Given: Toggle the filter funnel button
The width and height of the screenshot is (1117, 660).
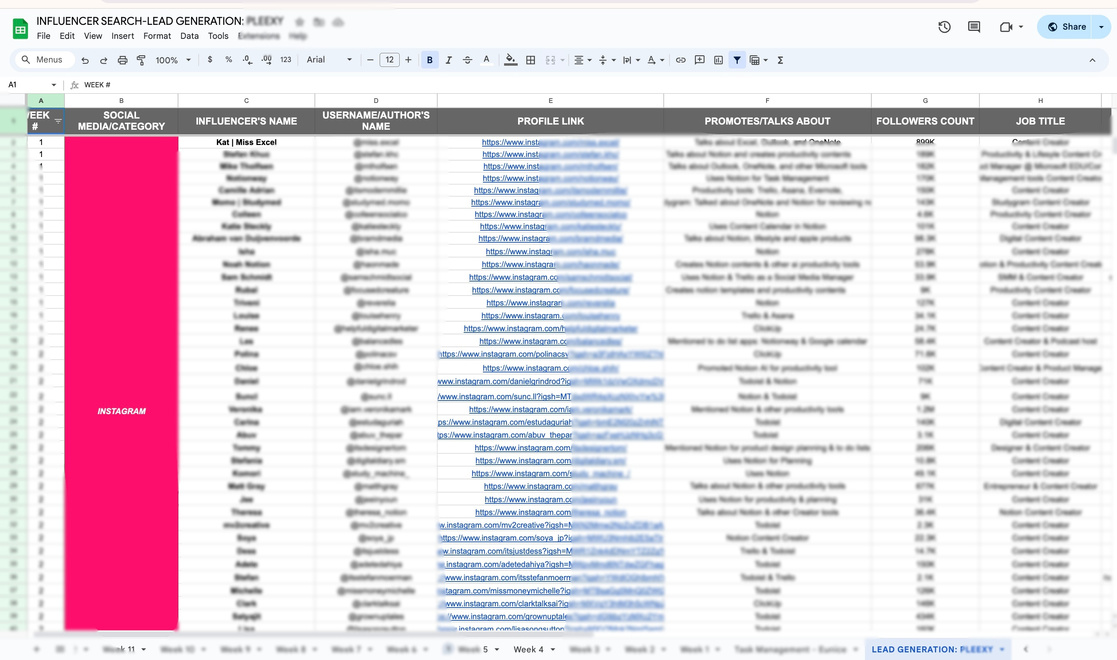Looking at the screenshot, I should 737,61.
